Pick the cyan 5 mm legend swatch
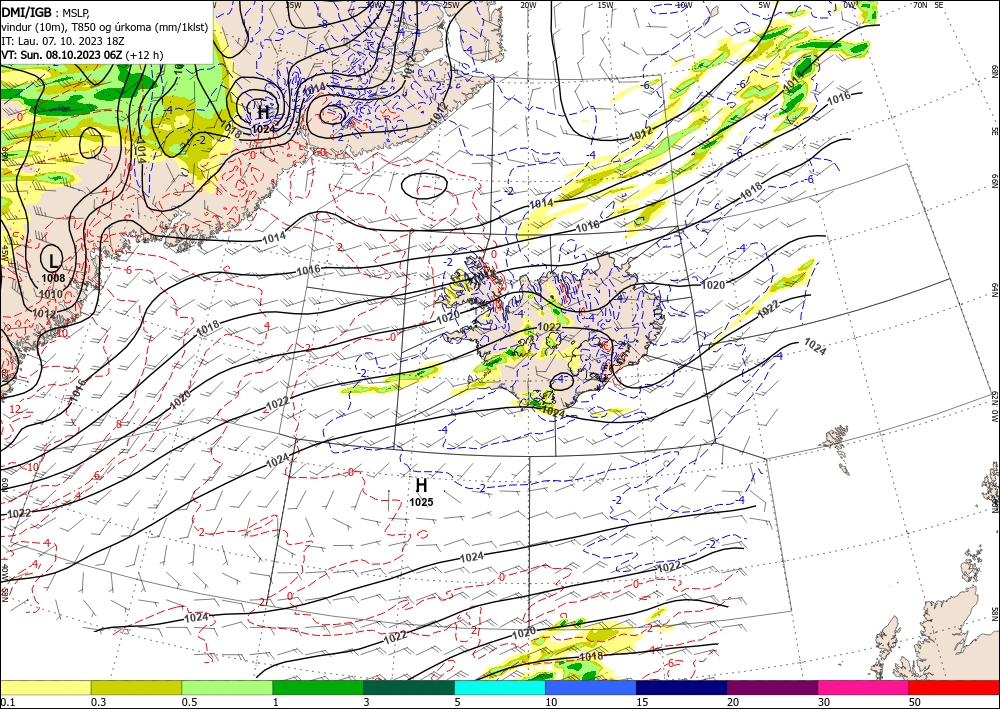This screenshot has width=1000, height=709. coord(500,687)
